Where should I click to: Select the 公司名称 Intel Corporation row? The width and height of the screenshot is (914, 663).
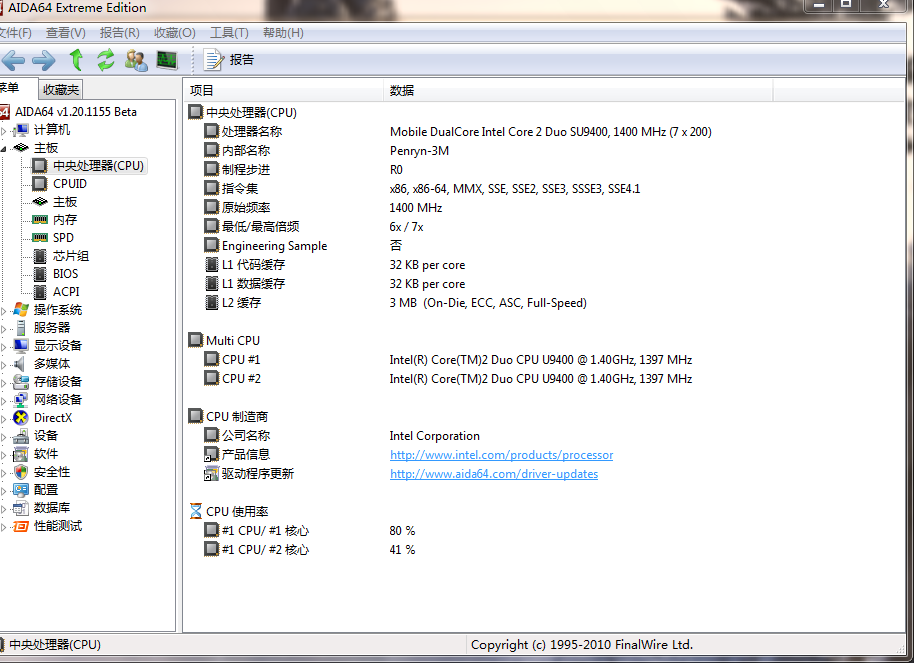tap(342, 436)
